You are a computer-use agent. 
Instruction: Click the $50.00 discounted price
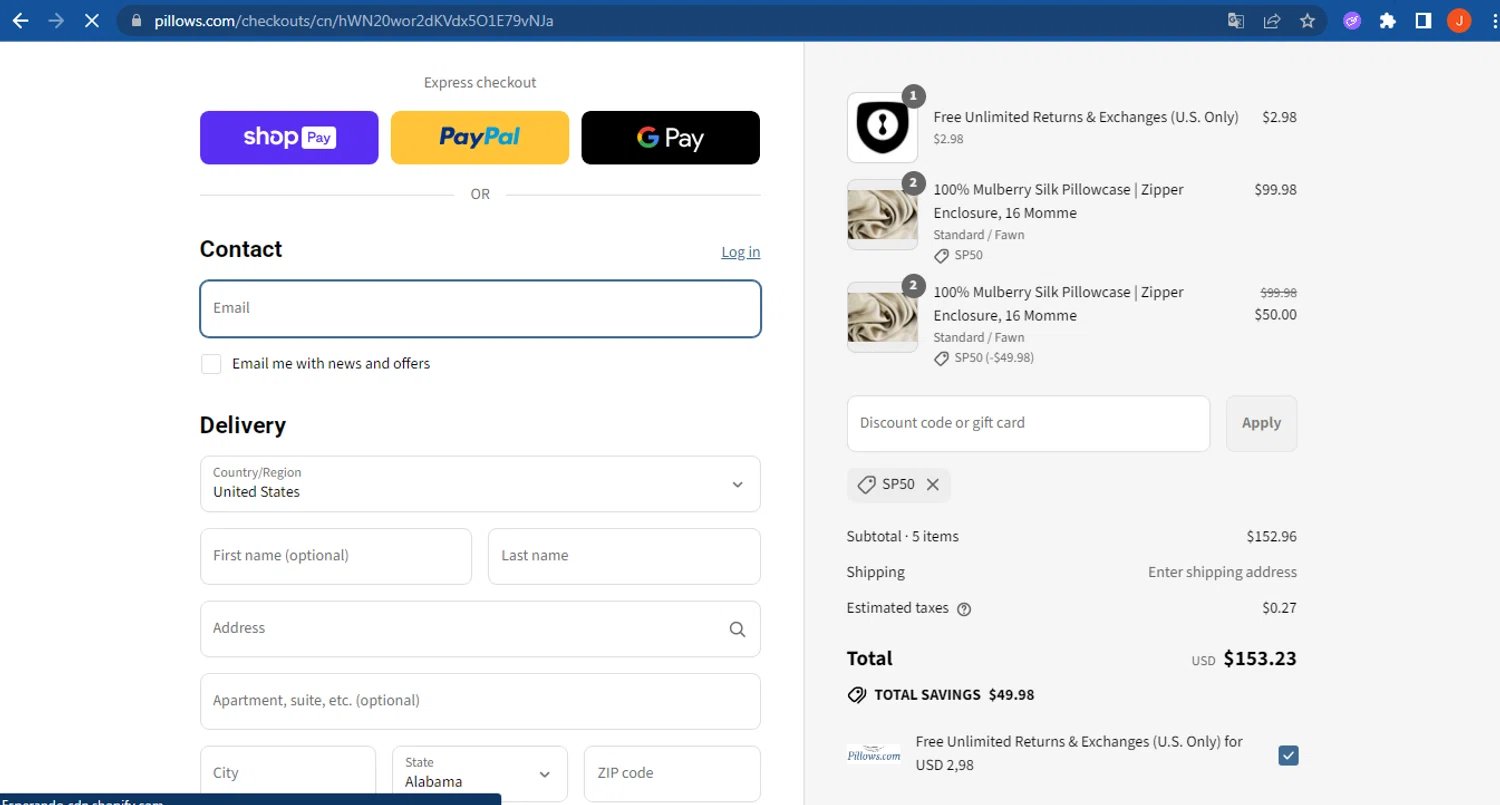click(x=1275, y=315)
